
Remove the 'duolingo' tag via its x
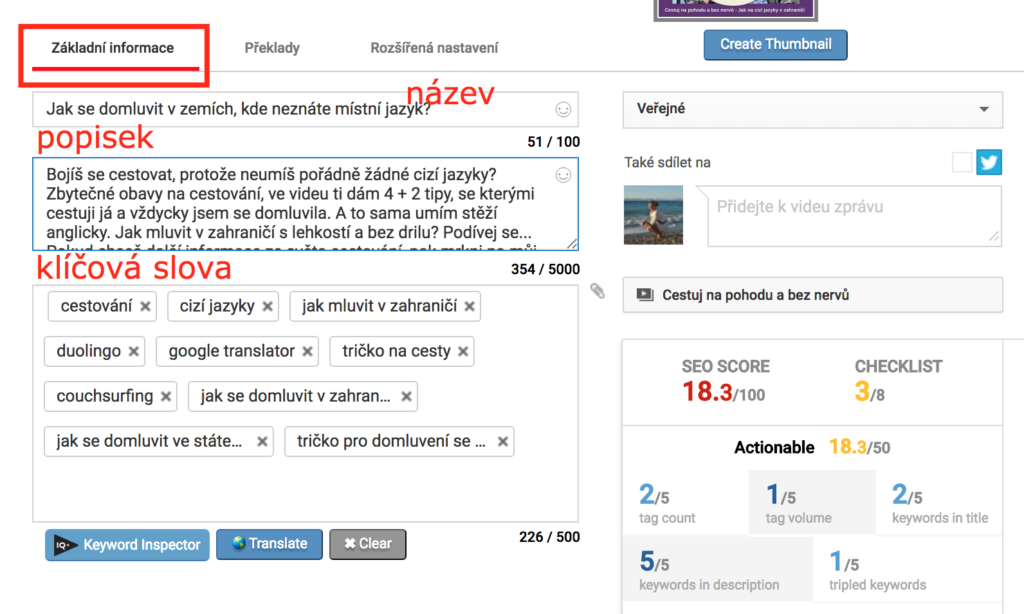point(134,352)
